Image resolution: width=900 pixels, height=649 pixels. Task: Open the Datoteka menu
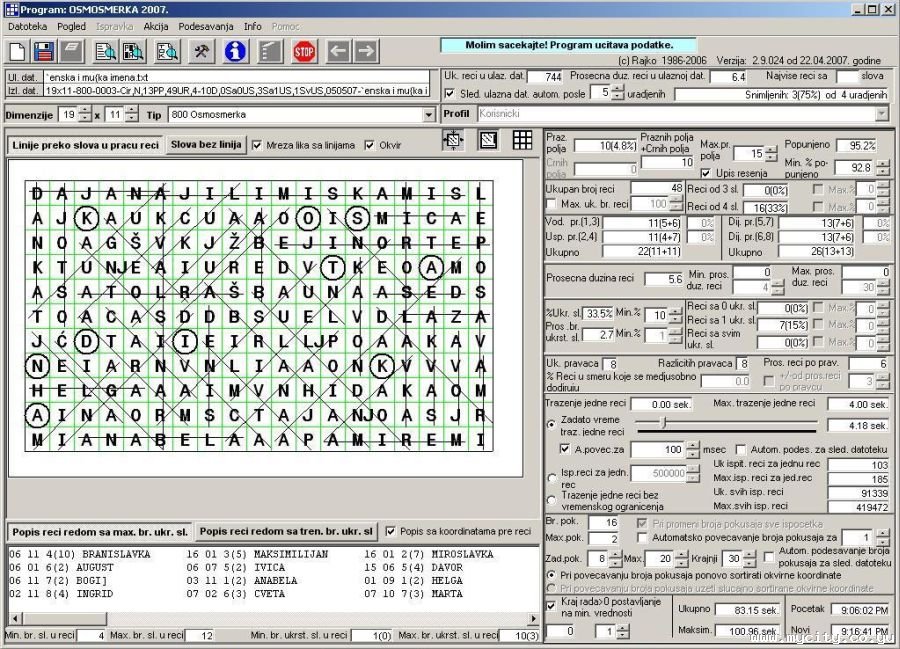click(x=27, y=26)
